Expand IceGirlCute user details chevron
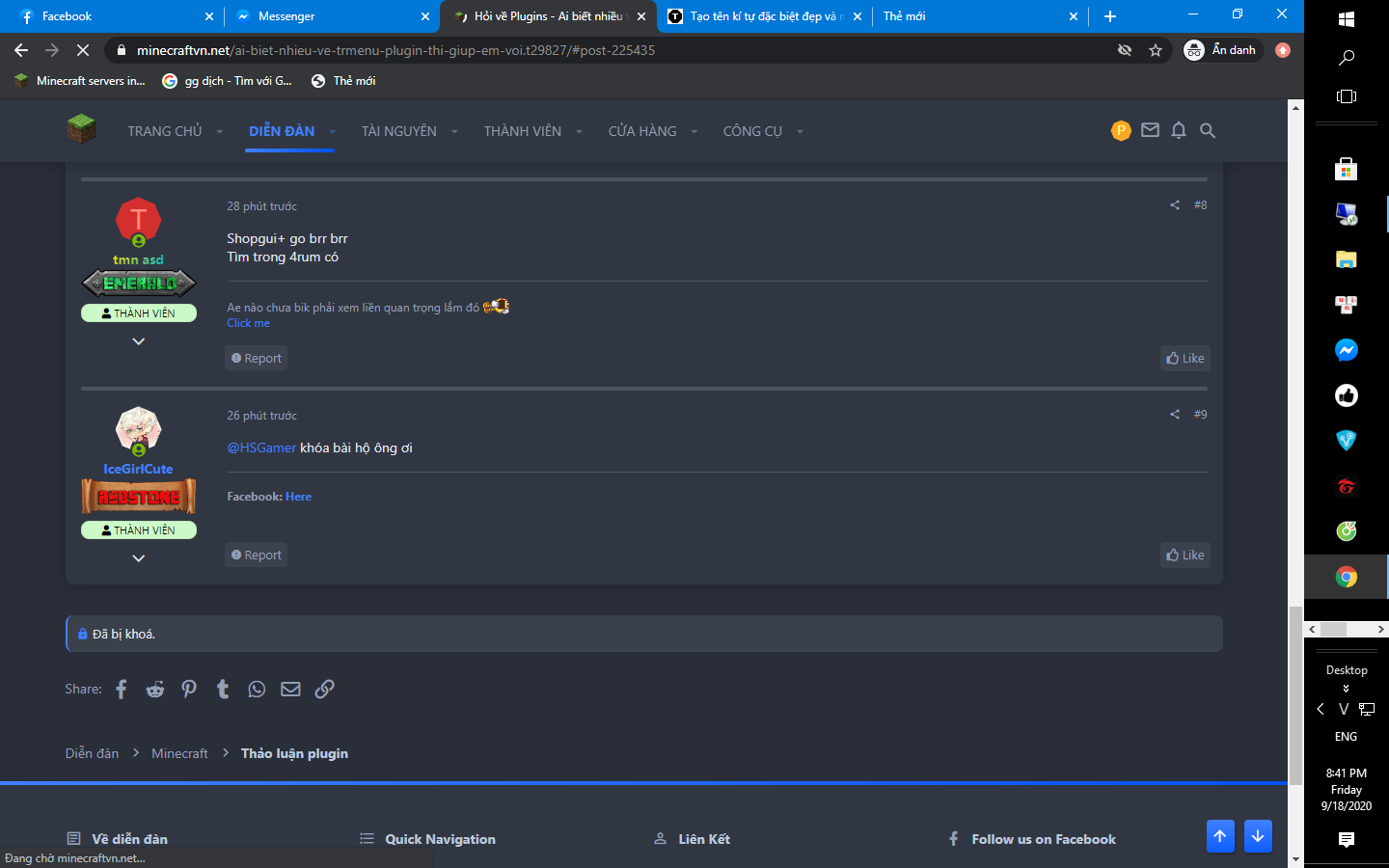 coord(139,558)
